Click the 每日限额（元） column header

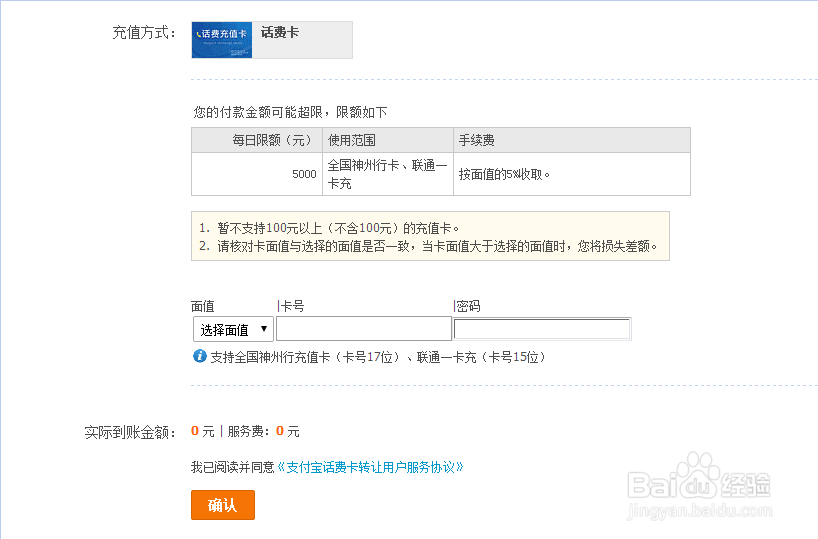click(x=272, y=140)
